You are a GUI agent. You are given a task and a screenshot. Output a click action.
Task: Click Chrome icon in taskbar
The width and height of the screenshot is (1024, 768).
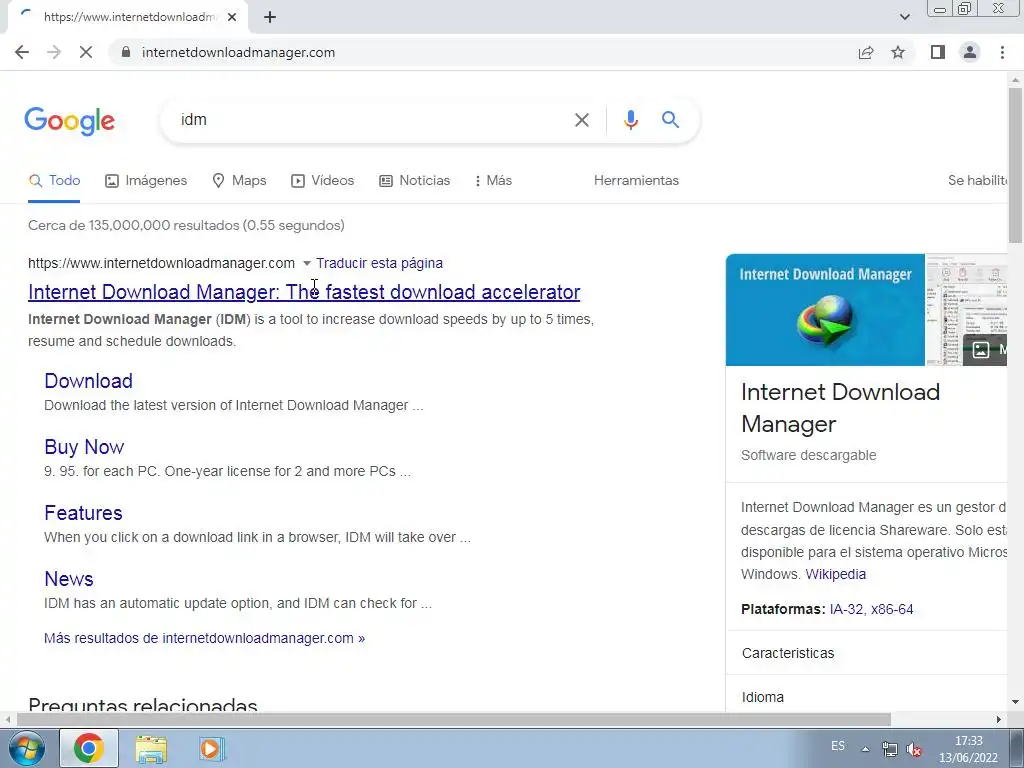coord(89,748)
